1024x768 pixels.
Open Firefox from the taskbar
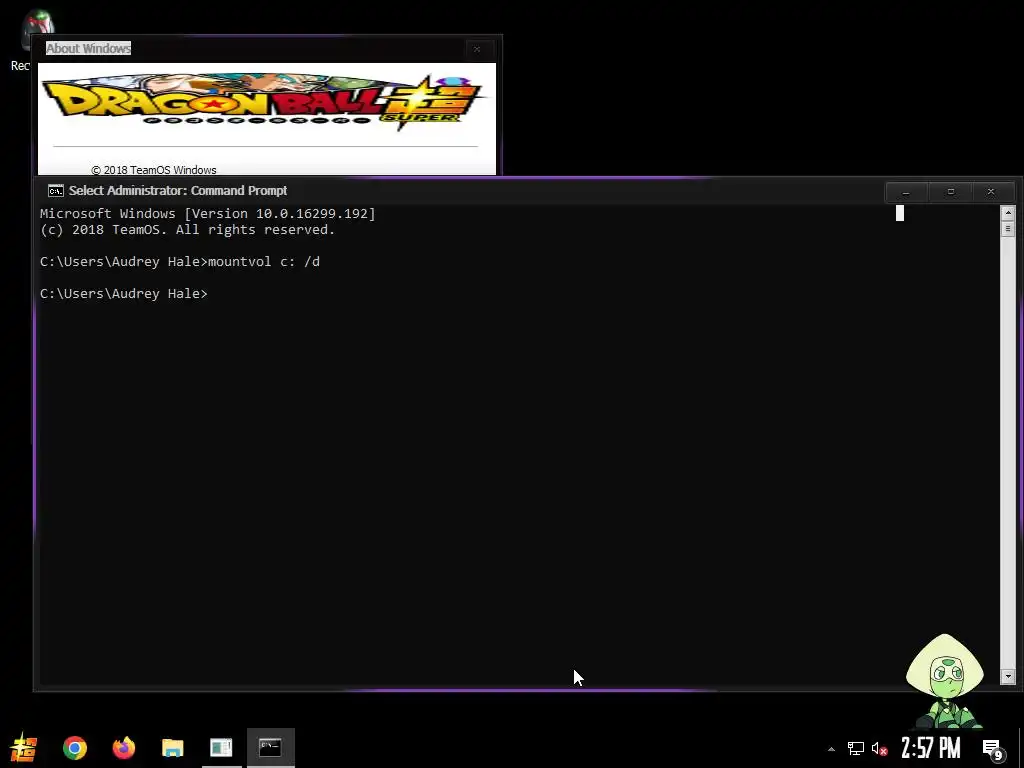pos(123,748)
